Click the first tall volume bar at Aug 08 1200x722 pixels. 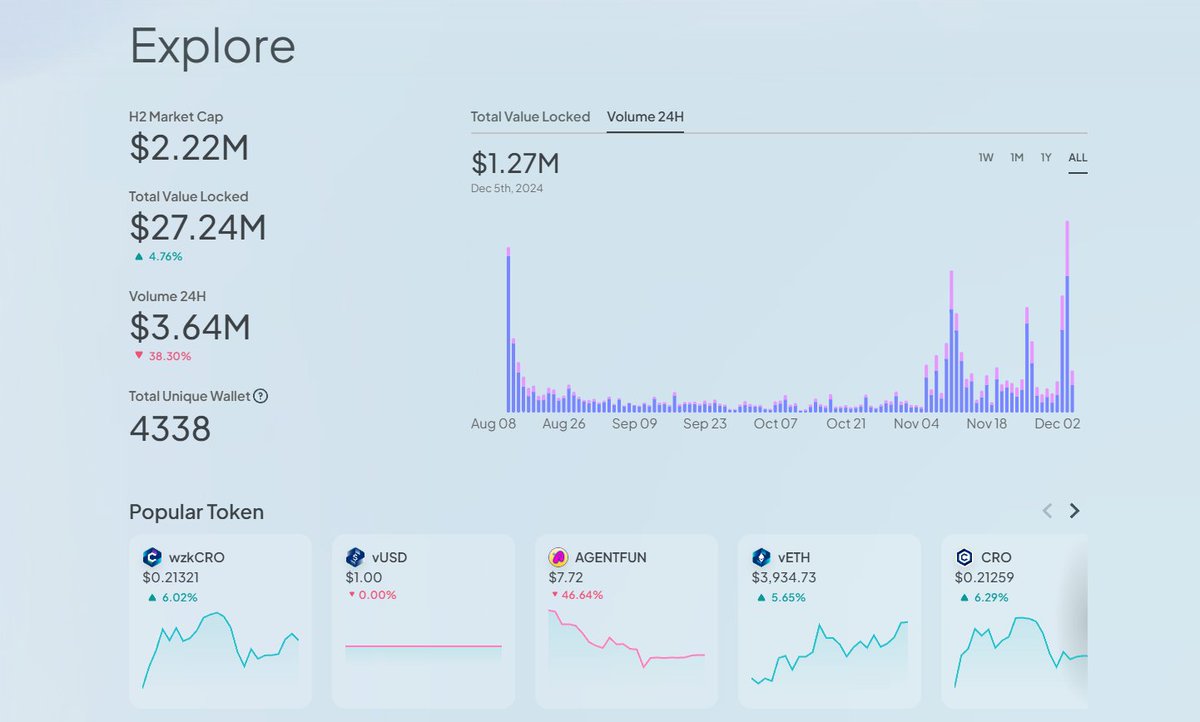(508, 330)
